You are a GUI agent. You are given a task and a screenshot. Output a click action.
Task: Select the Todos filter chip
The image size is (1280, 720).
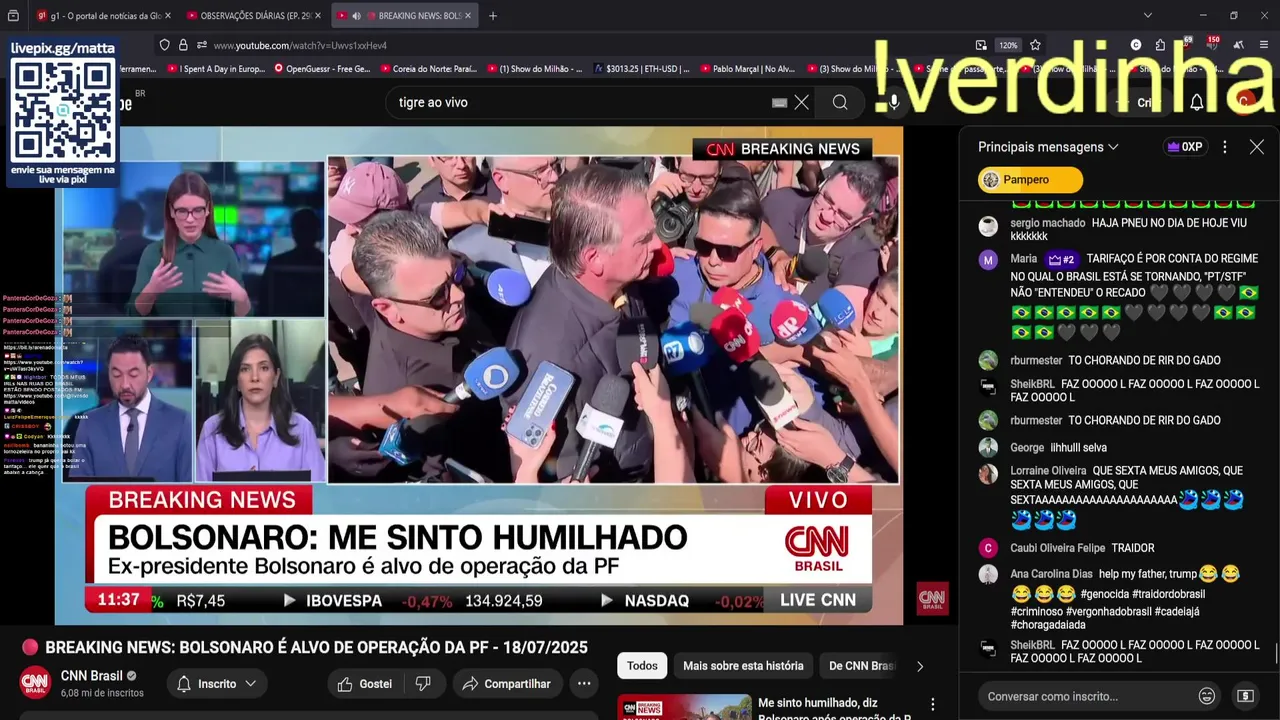tap(642, 666)
